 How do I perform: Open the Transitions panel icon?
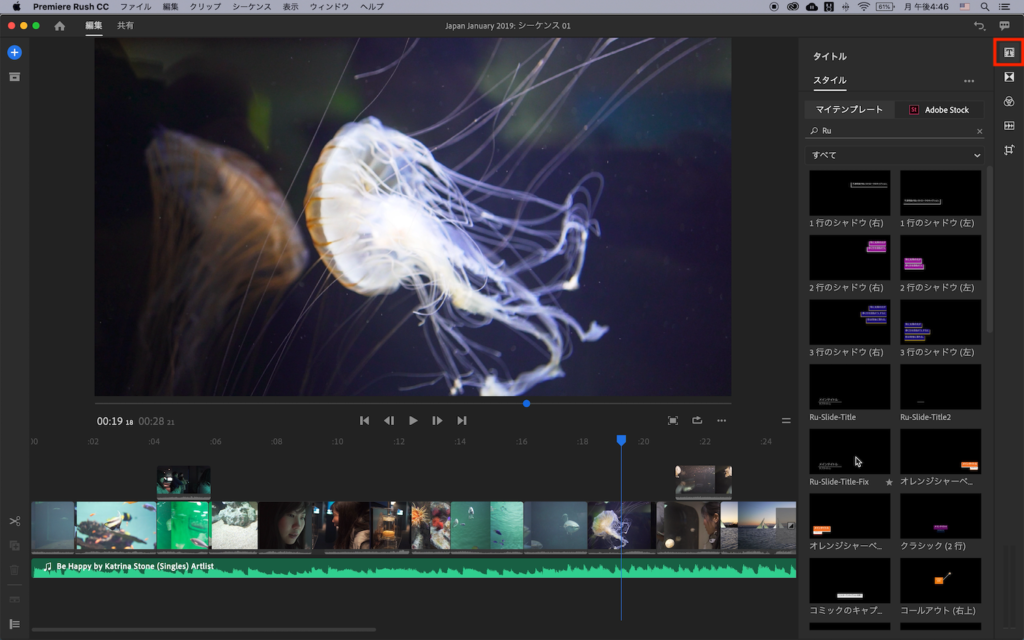[x=1009, y=77]
